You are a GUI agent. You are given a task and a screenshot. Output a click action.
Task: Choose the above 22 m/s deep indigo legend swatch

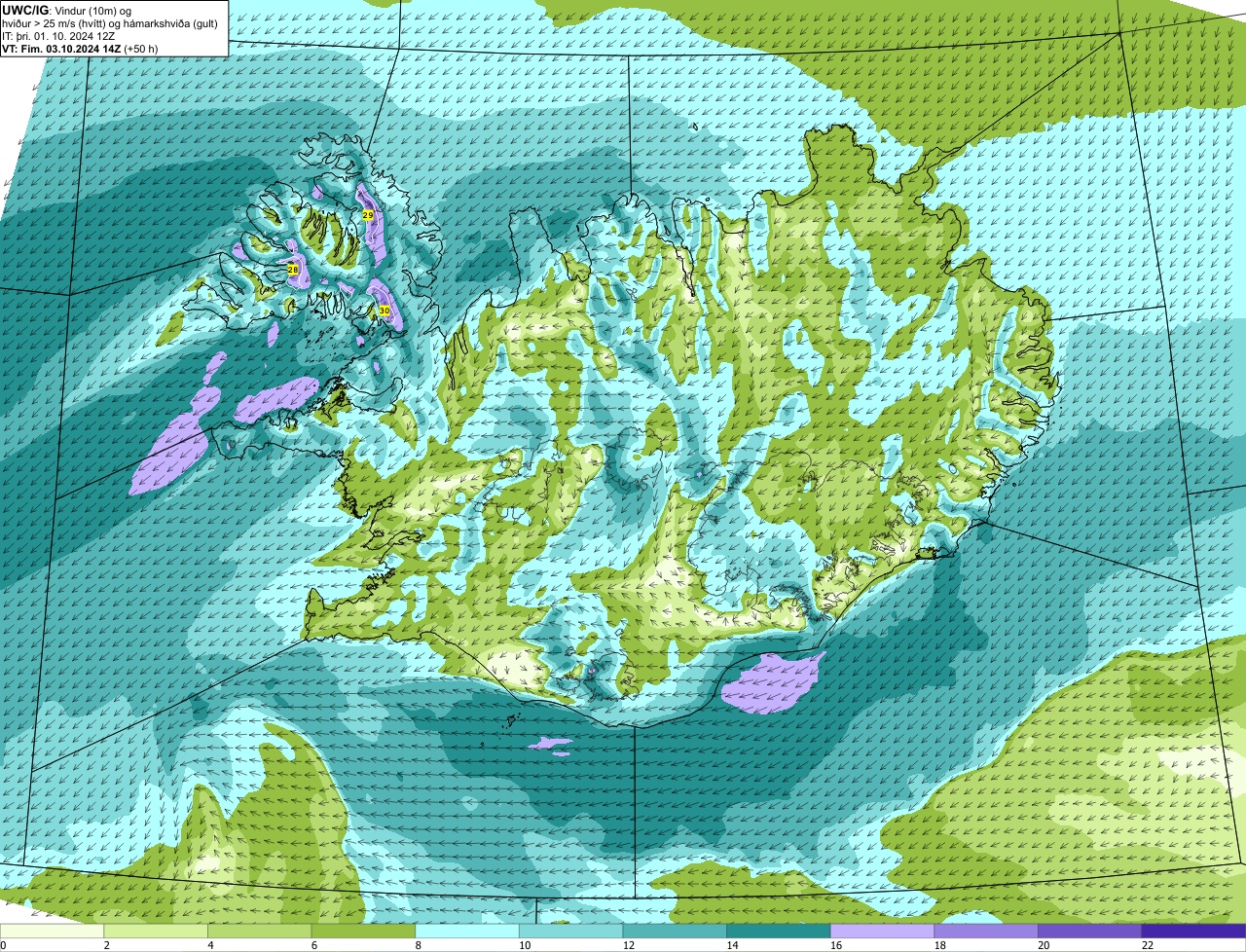coord(1194,931)
